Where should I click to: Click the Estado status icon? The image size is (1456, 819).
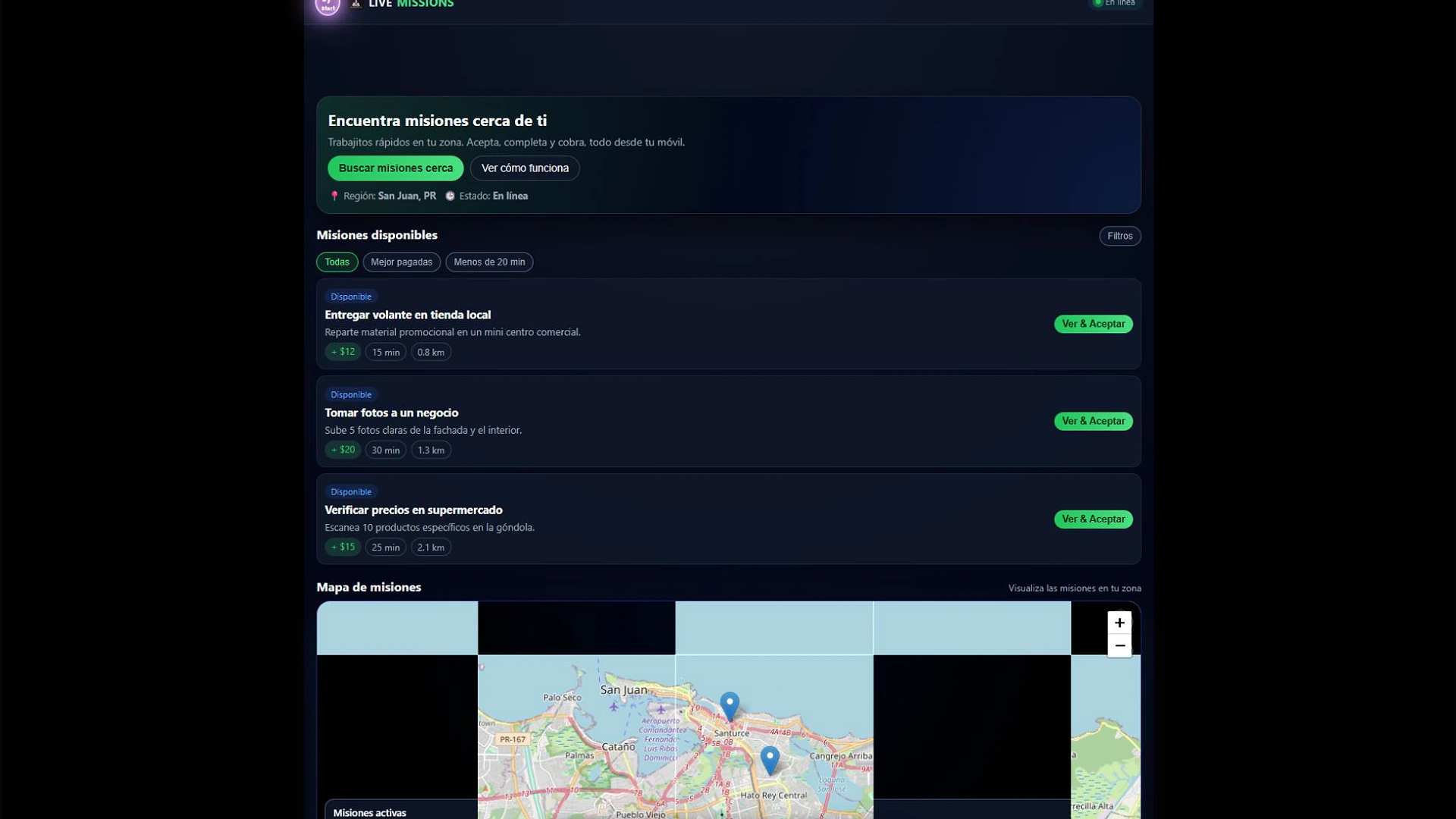[x=450, y=196]
